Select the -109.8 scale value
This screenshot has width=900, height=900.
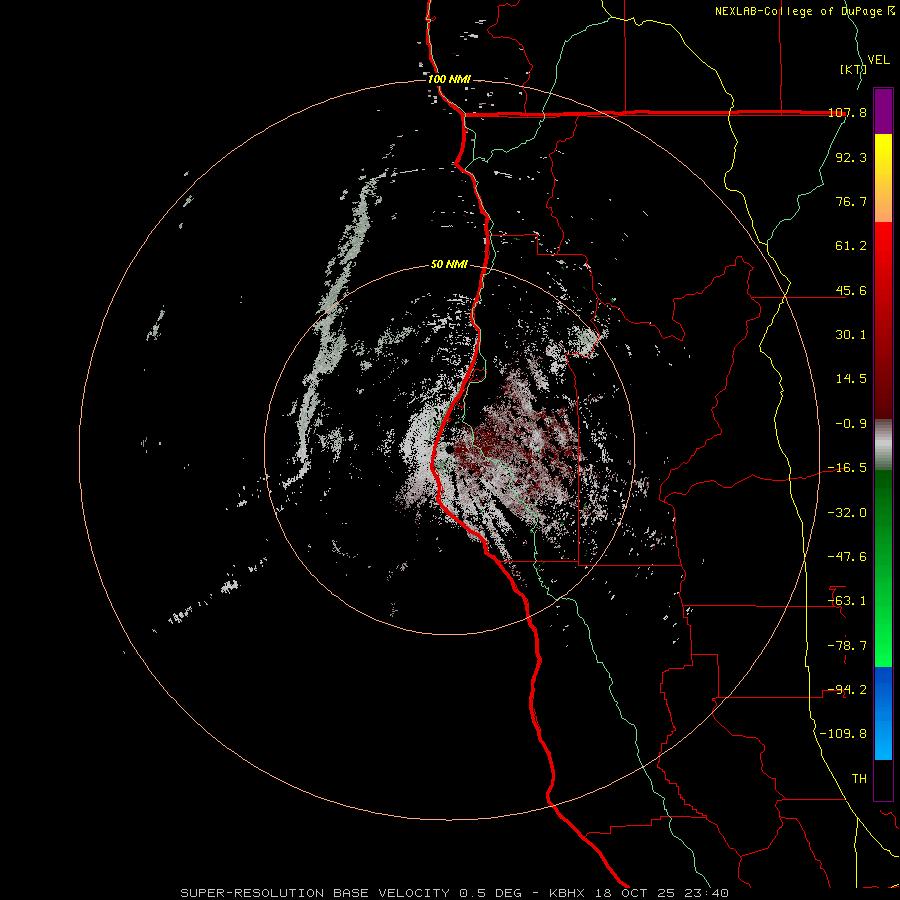point(844,734)
